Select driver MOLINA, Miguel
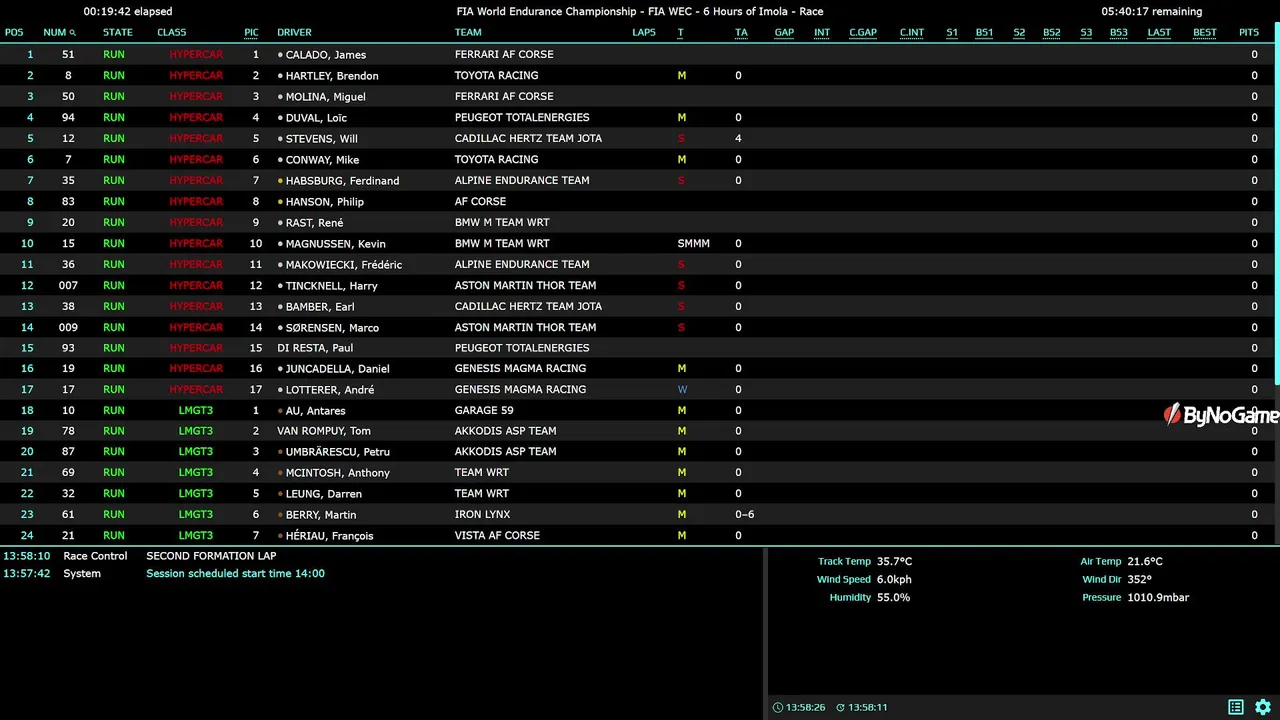 coord(325,97)
